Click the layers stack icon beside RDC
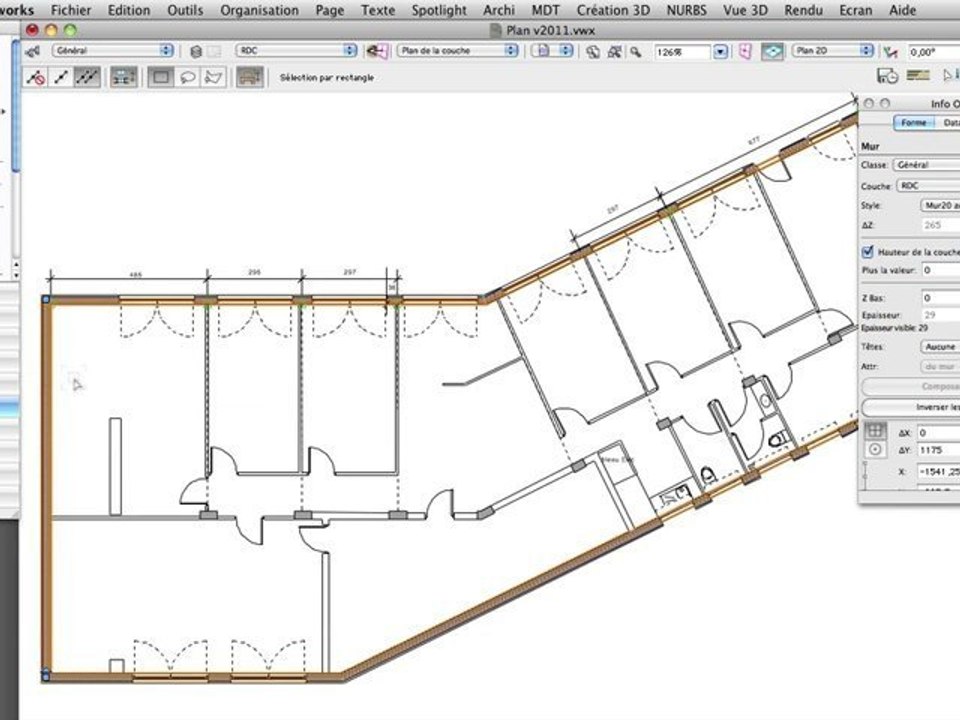This screenshot has height=720, width=960. pos(196,51)
